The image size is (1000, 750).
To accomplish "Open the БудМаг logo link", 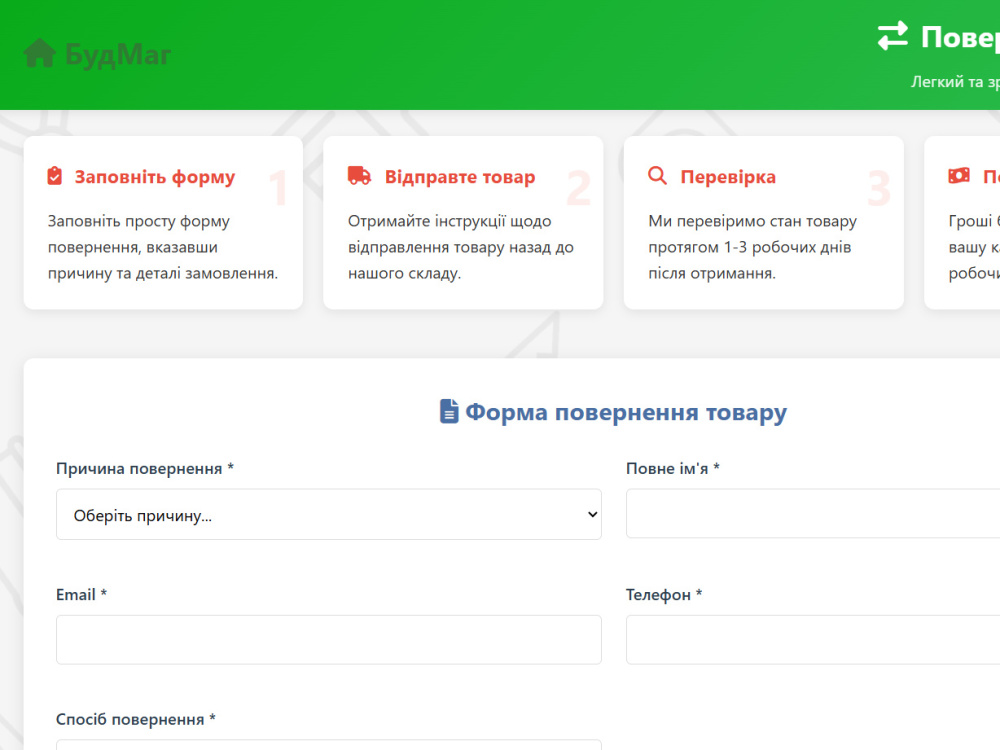I will (x=98, y=54).
